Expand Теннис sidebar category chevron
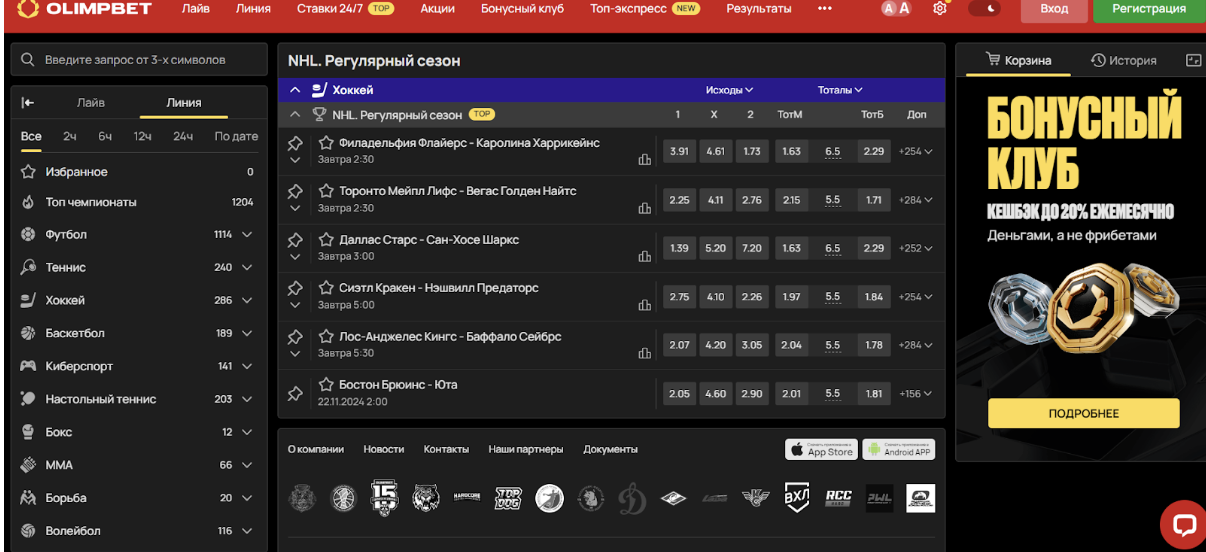The height and width of the screenshot is (552, 1206). pos(247,268)
